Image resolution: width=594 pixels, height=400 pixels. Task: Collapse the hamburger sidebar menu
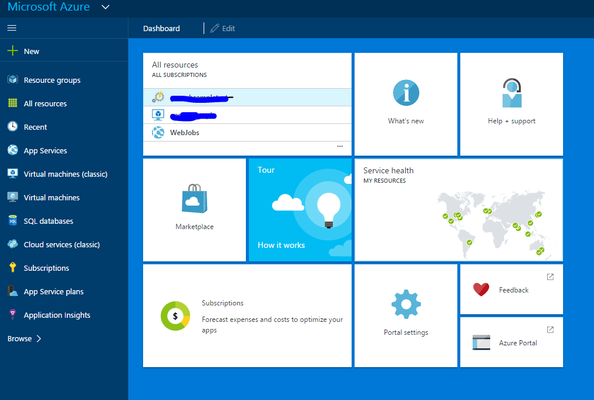point(12,28)
